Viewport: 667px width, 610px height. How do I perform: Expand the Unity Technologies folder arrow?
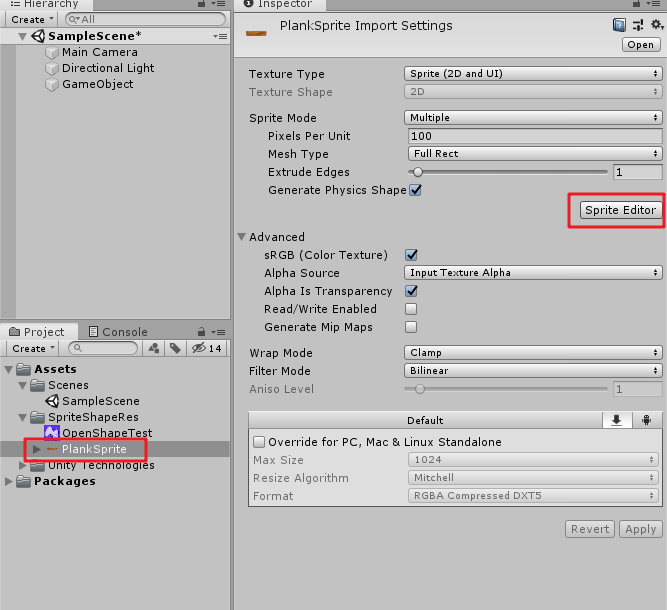(x=23, y=465)
